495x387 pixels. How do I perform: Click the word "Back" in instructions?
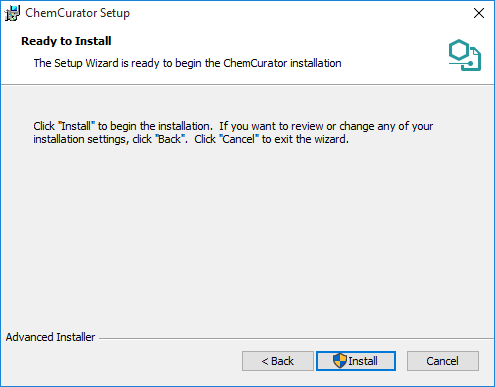[x=170, y=139]
